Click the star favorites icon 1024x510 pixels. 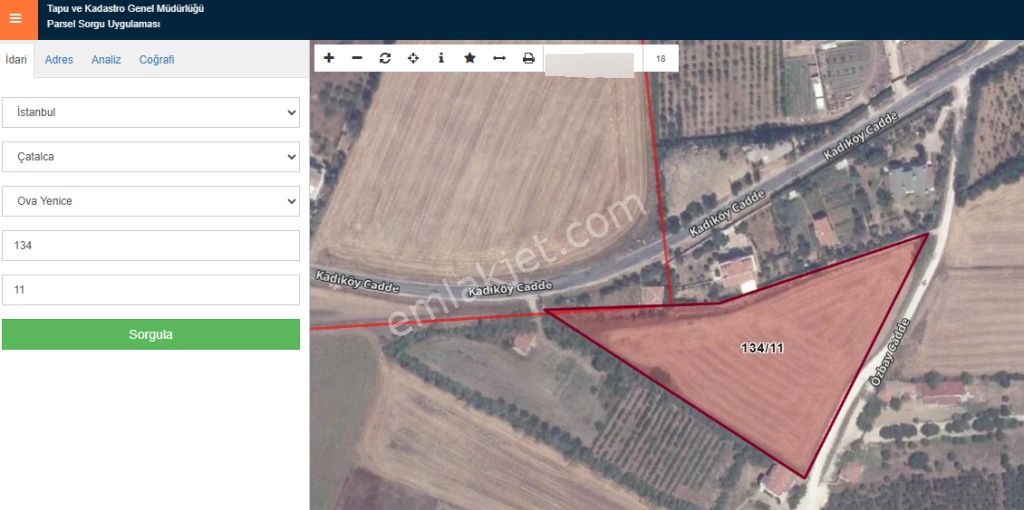469,58
